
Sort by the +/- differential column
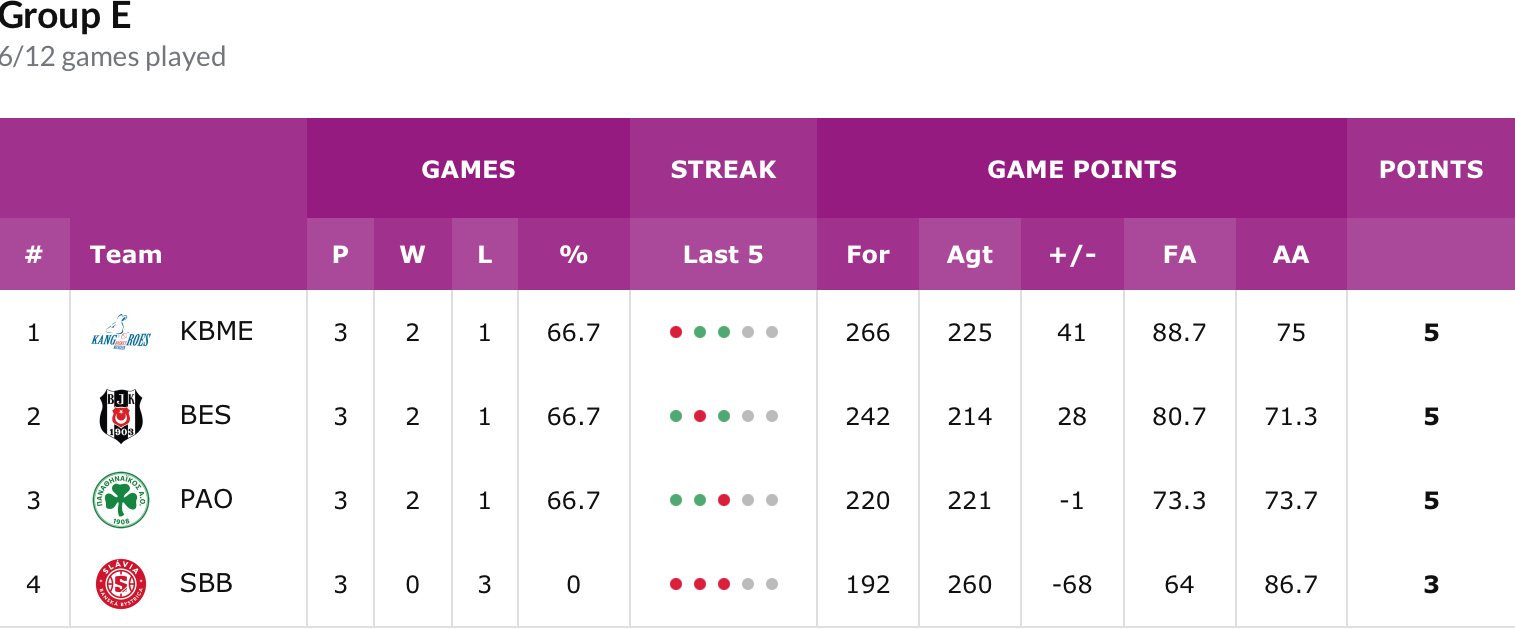[1072, 255]
